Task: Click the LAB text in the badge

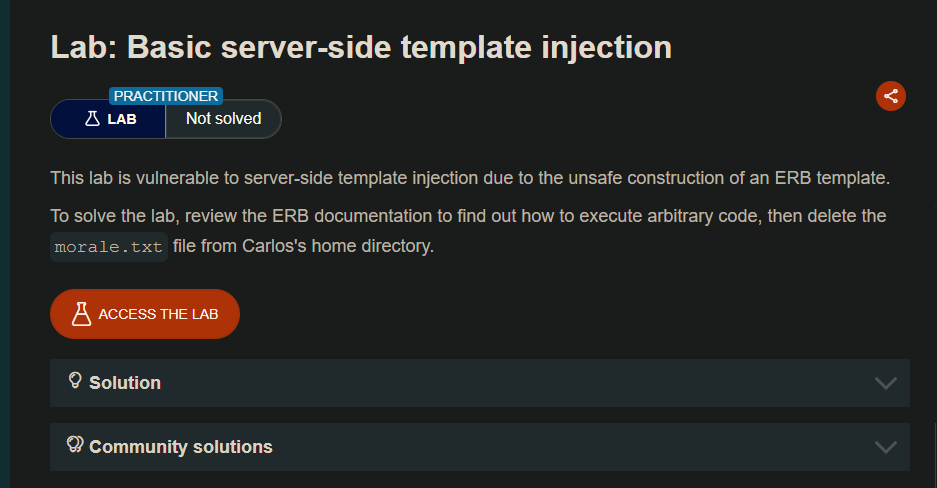Action: pos(122,119)
